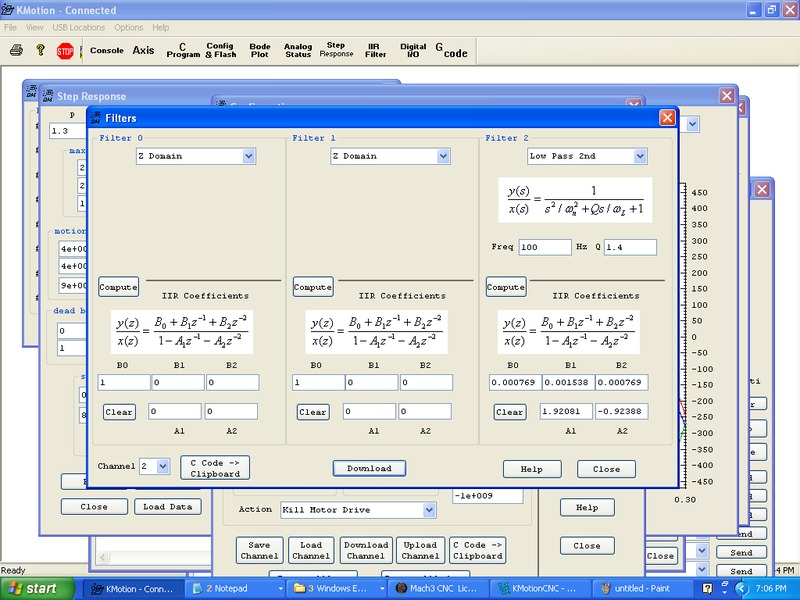Click the yellow question mark help icon
800x600 pixels.
coord(40,50)
